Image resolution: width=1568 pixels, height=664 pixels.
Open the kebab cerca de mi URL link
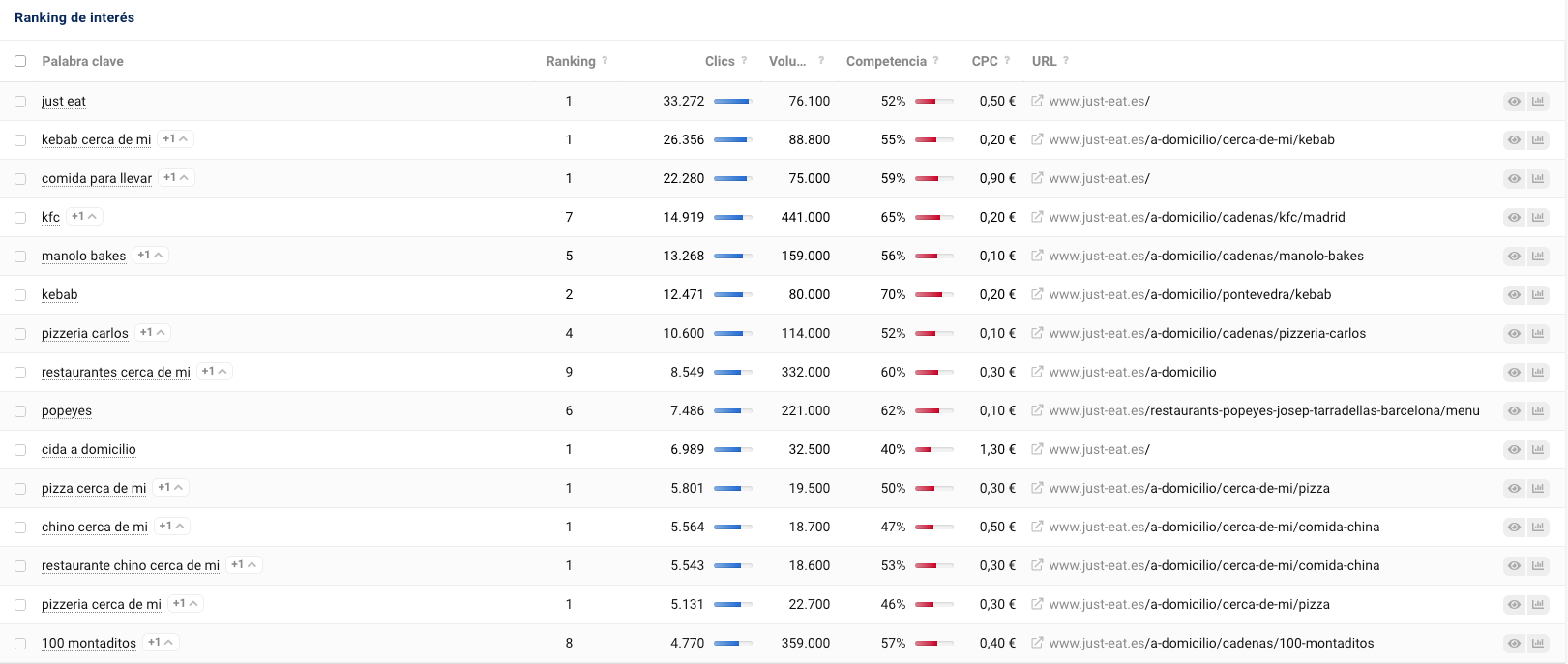click(1192, 139)
